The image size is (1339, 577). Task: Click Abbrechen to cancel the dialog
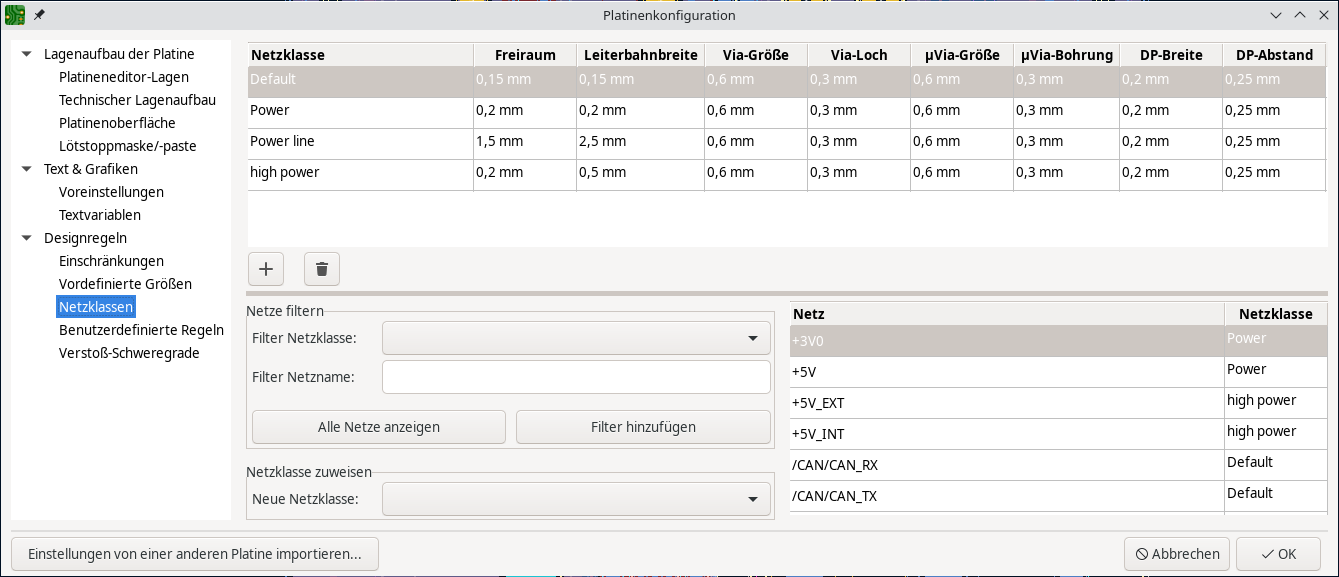coord(1177,554)
